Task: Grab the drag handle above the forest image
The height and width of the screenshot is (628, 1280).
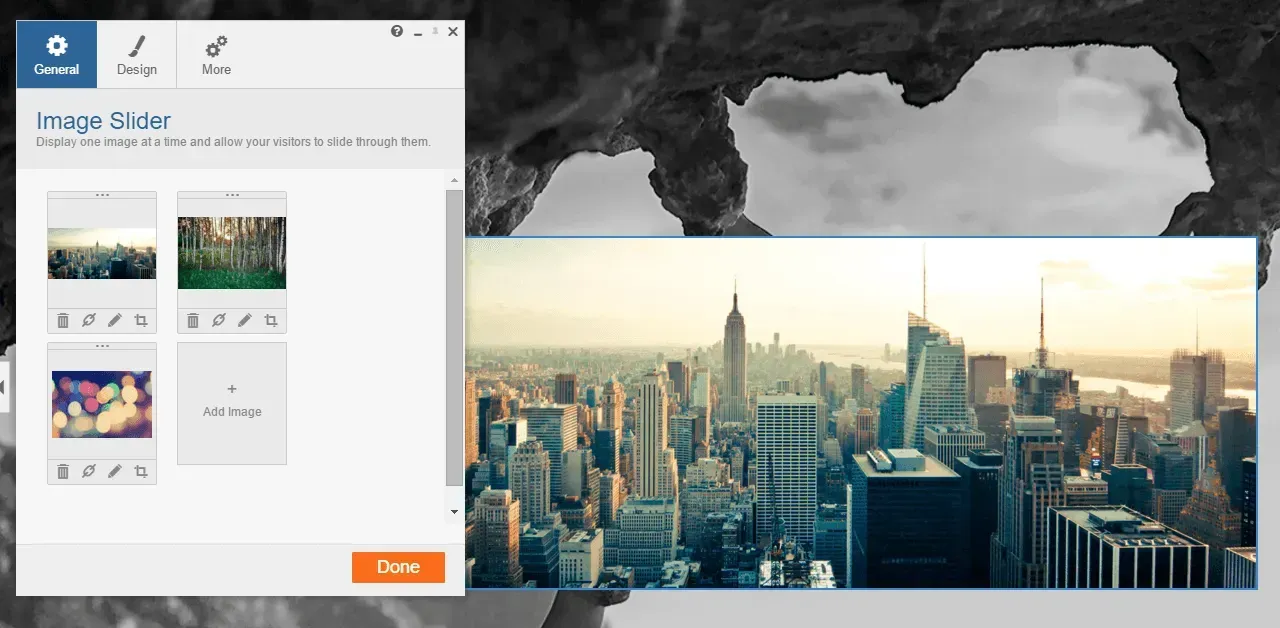Action: point(232,195)
